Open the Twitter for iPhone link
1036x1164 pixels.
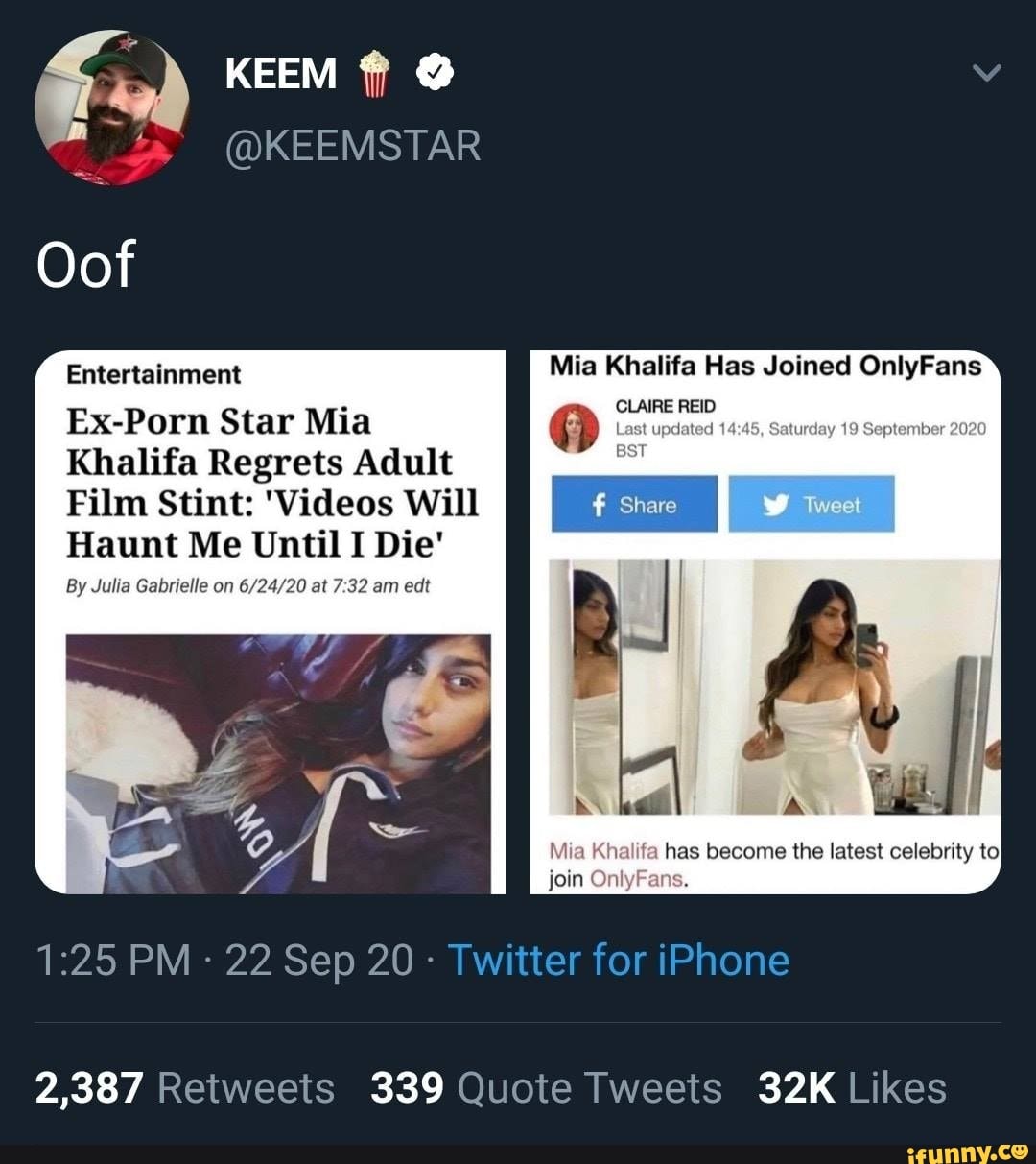tap(619, 960)
